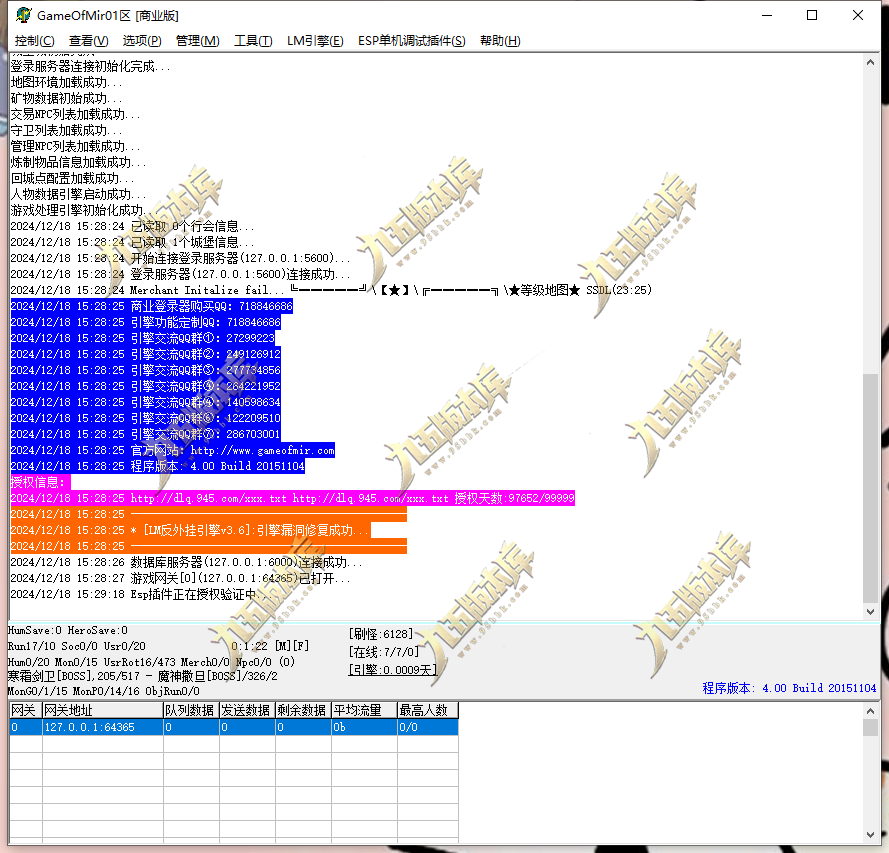This screenshot has width=889, height=853.
Task: Click the [刷怪:6128] status text
Action: (x=380, y=634)
